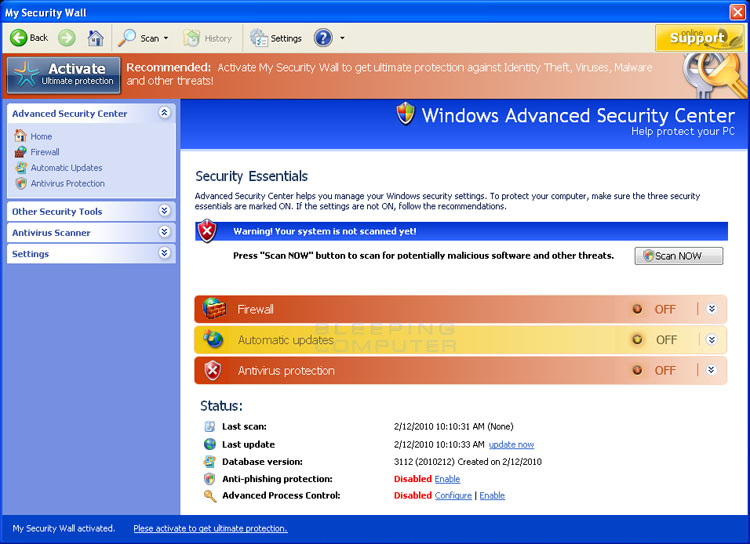The height and width of the screenshot is (544, 750).
Task: Click the Security Essentials heading
Action: click(x=252, y=177)
